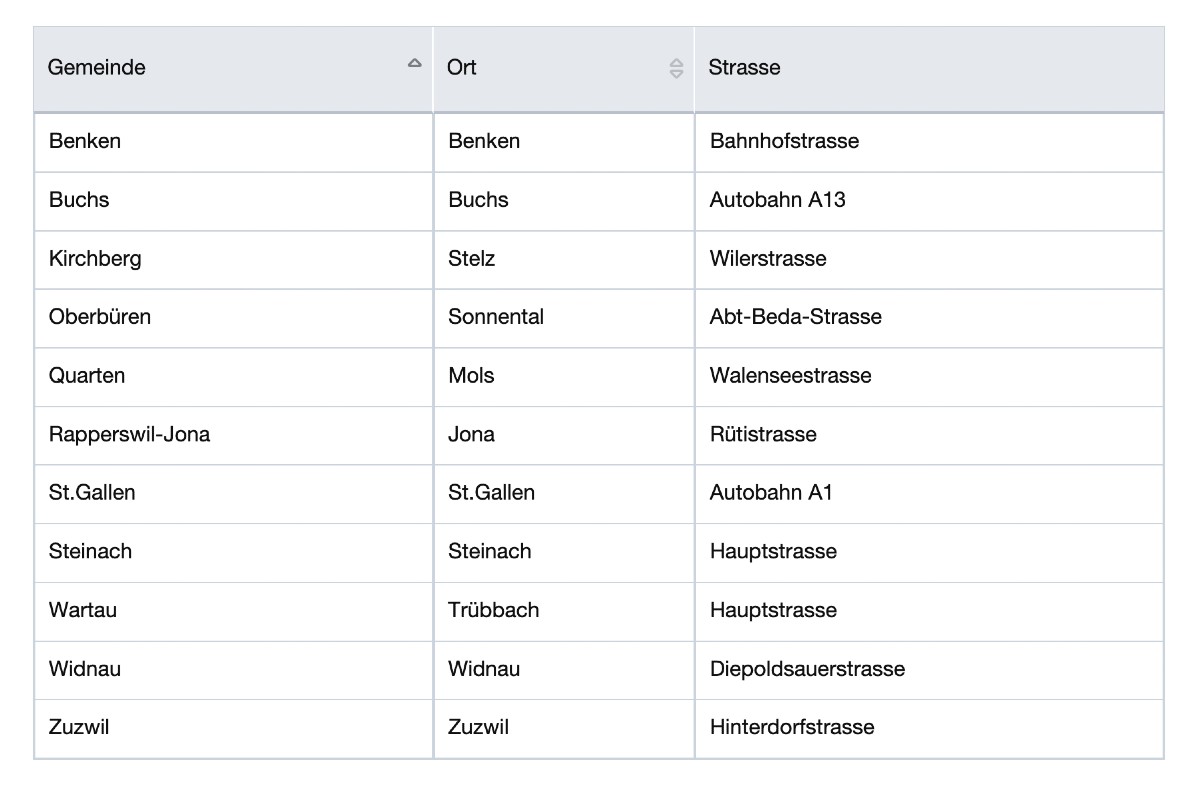Click the Kirchberg row entry
The height and width of the screenshot is (800, 1200).
click(x=233, y=260)
